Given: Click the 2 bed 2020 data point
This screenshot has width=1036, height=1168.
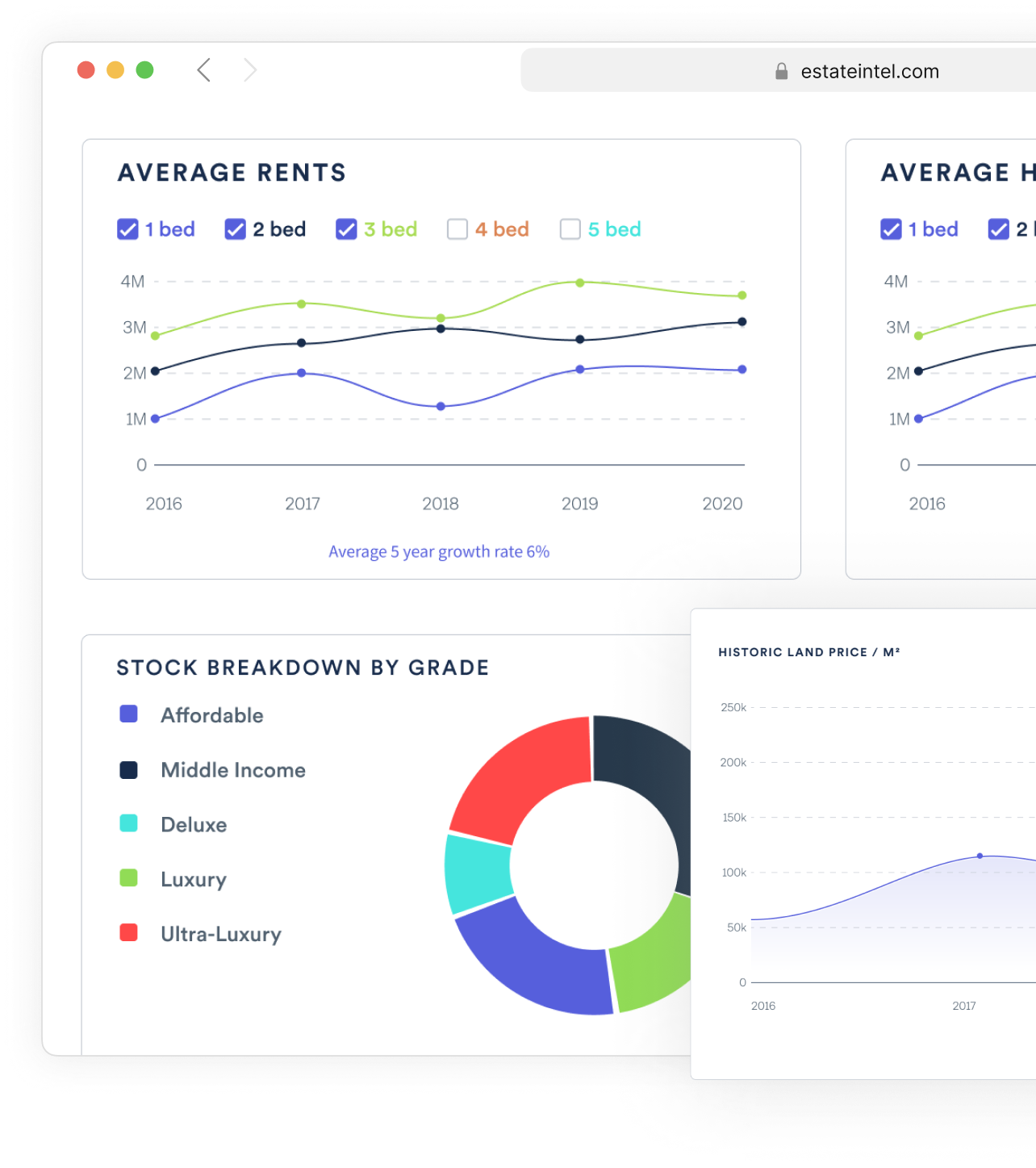Looking at the screenshot, I should (x=742, y=322).
